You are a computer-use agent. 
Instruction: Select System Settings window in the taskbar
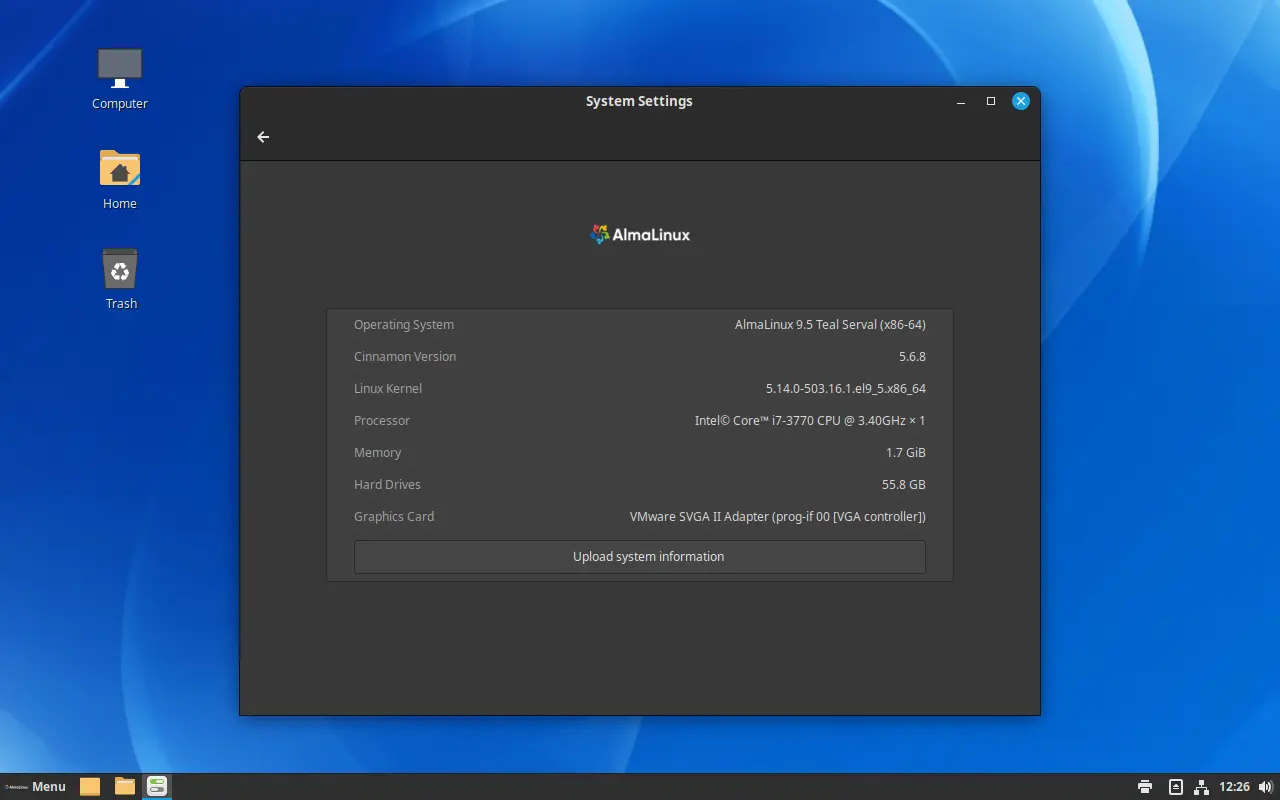pyautogui.click(x=157, y=786)
